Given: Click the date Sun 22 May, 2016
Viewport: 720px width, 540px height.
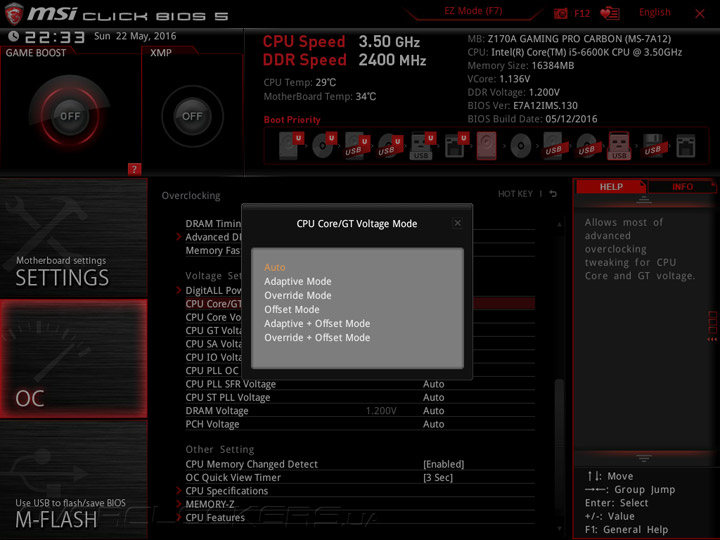Looking at the screenshot, I should tap(135, 36).
